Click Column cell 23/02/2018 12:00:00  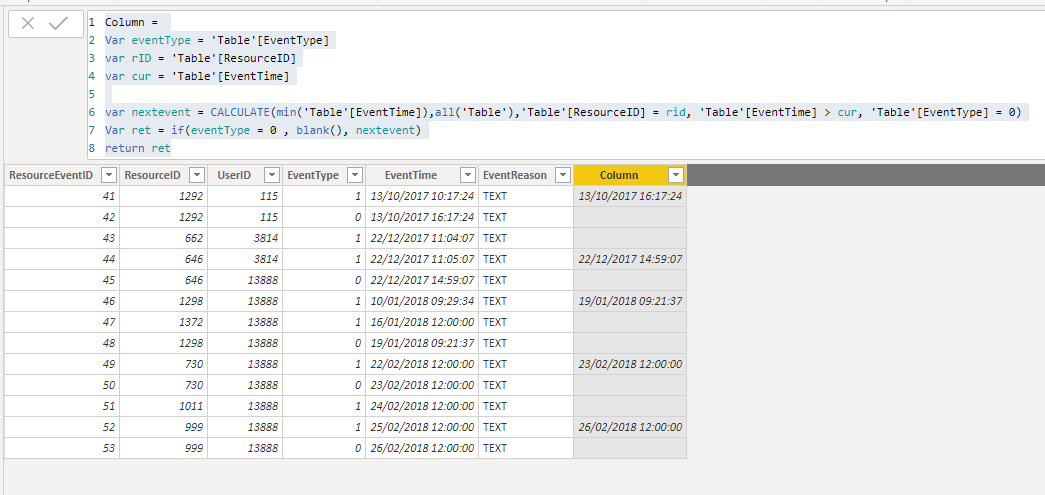[x=630, y=364]
